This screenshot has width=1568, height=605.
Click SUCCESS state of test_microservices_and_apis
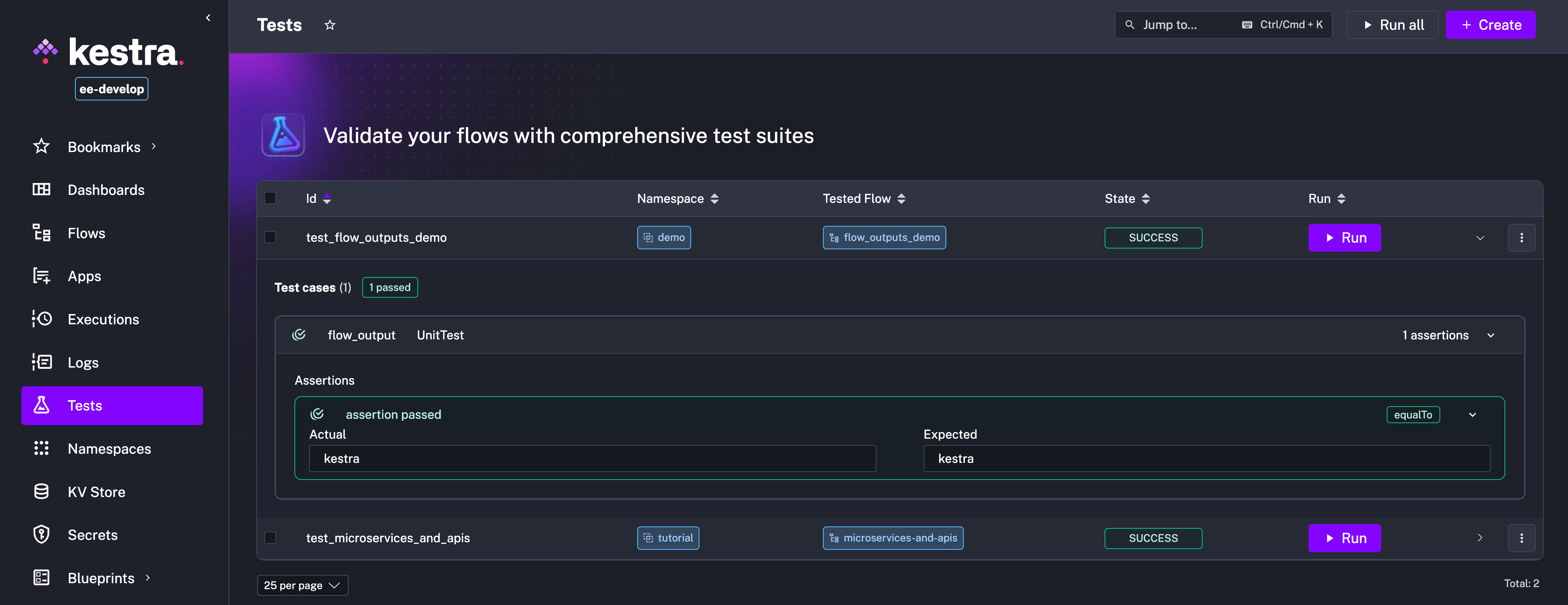pyautogui.click(x=1153, y=538)
